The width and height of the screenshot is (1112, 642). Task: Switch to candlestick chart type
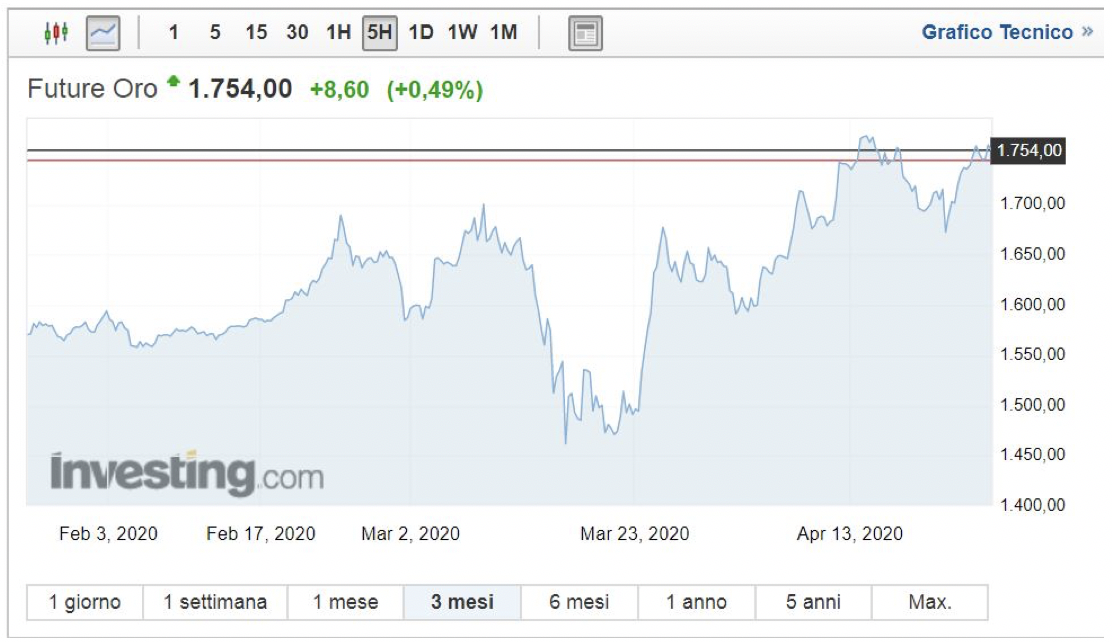(57, 33)
